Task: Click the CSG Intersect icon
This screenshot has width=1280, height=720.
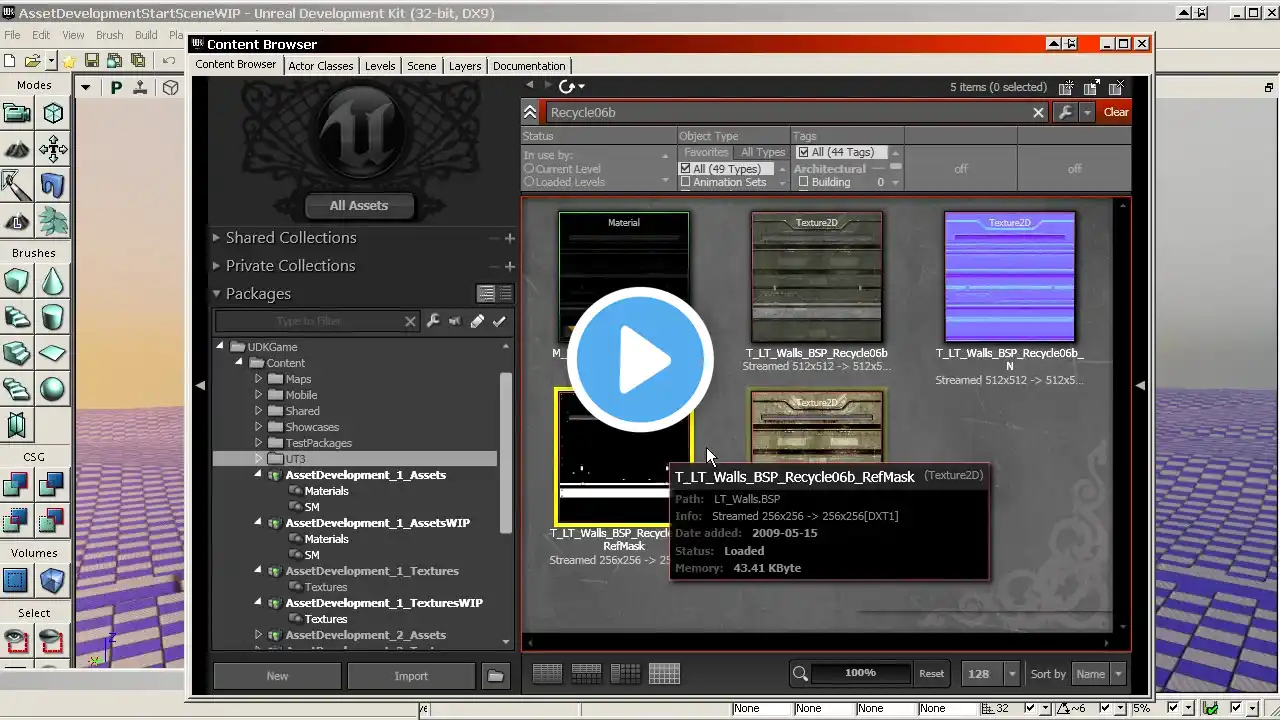Action: [16, 521]
